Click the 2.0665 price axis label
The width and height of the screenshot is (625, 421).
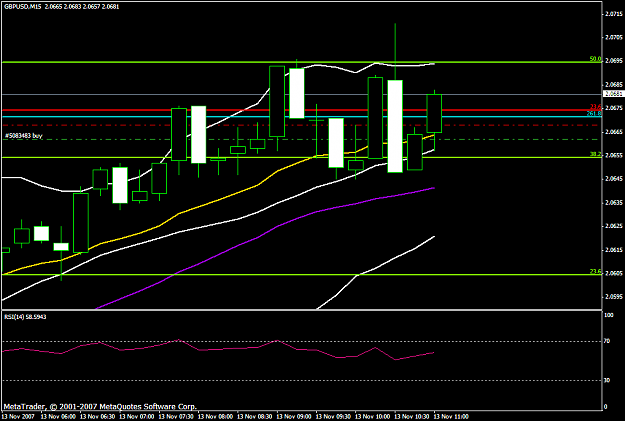pos(613,132)
